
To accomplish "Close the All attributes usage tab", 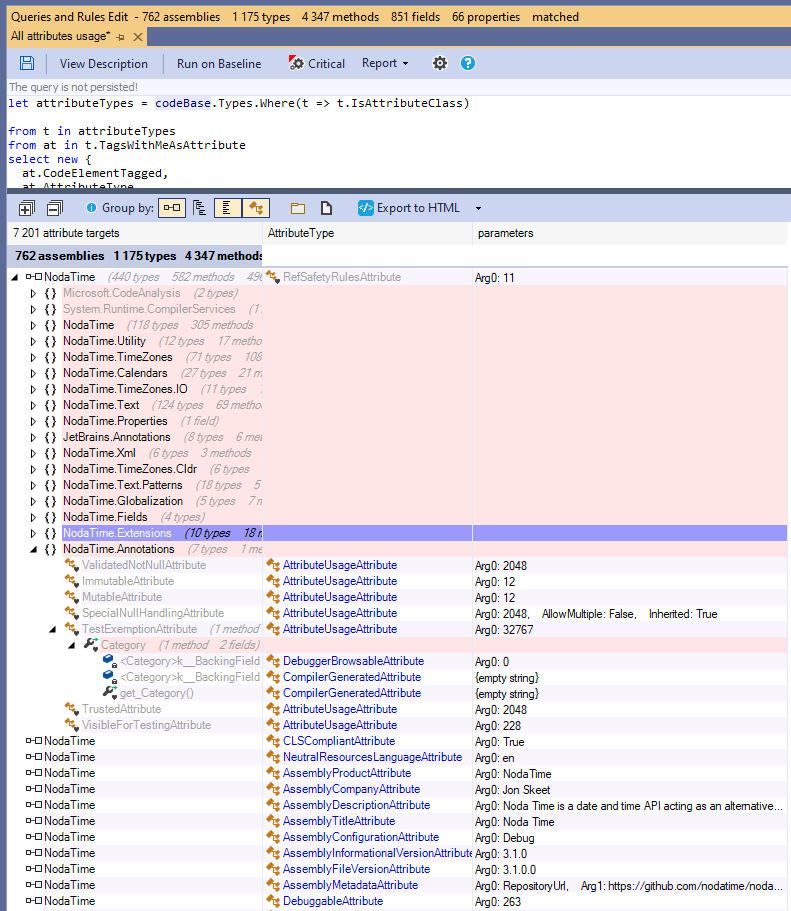I will coord(138,37).
